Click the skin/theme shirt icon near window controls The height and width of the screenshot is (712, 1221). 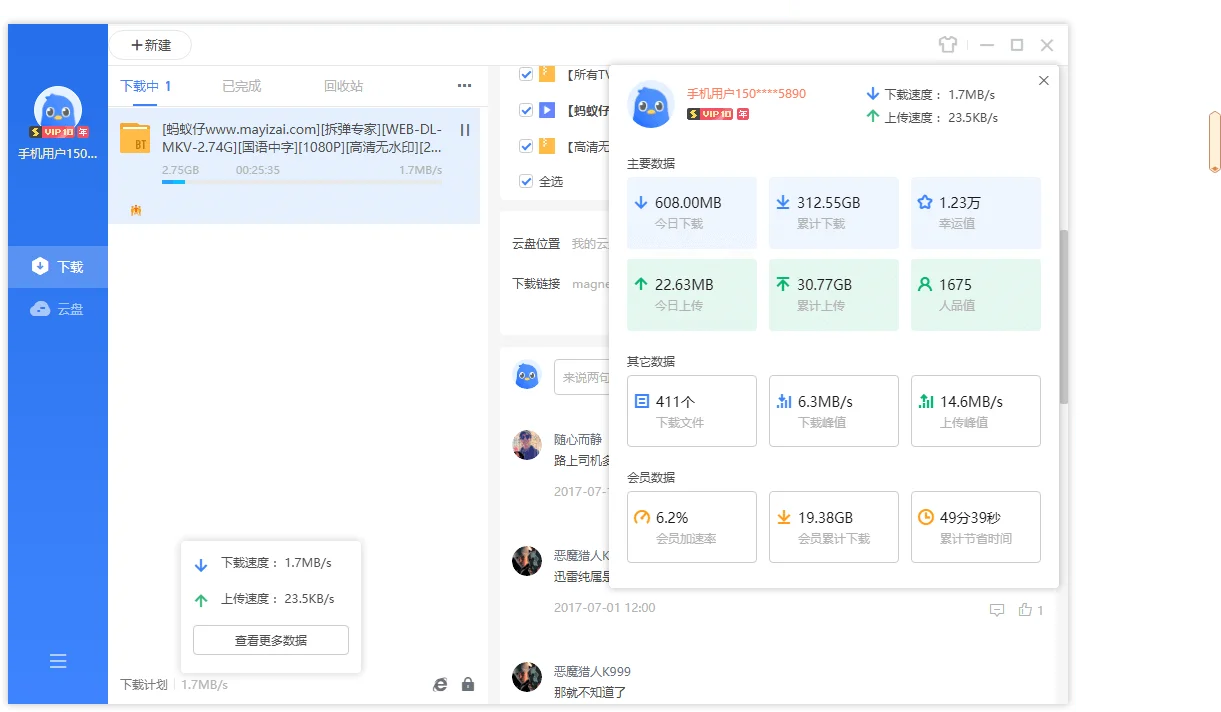947,45
